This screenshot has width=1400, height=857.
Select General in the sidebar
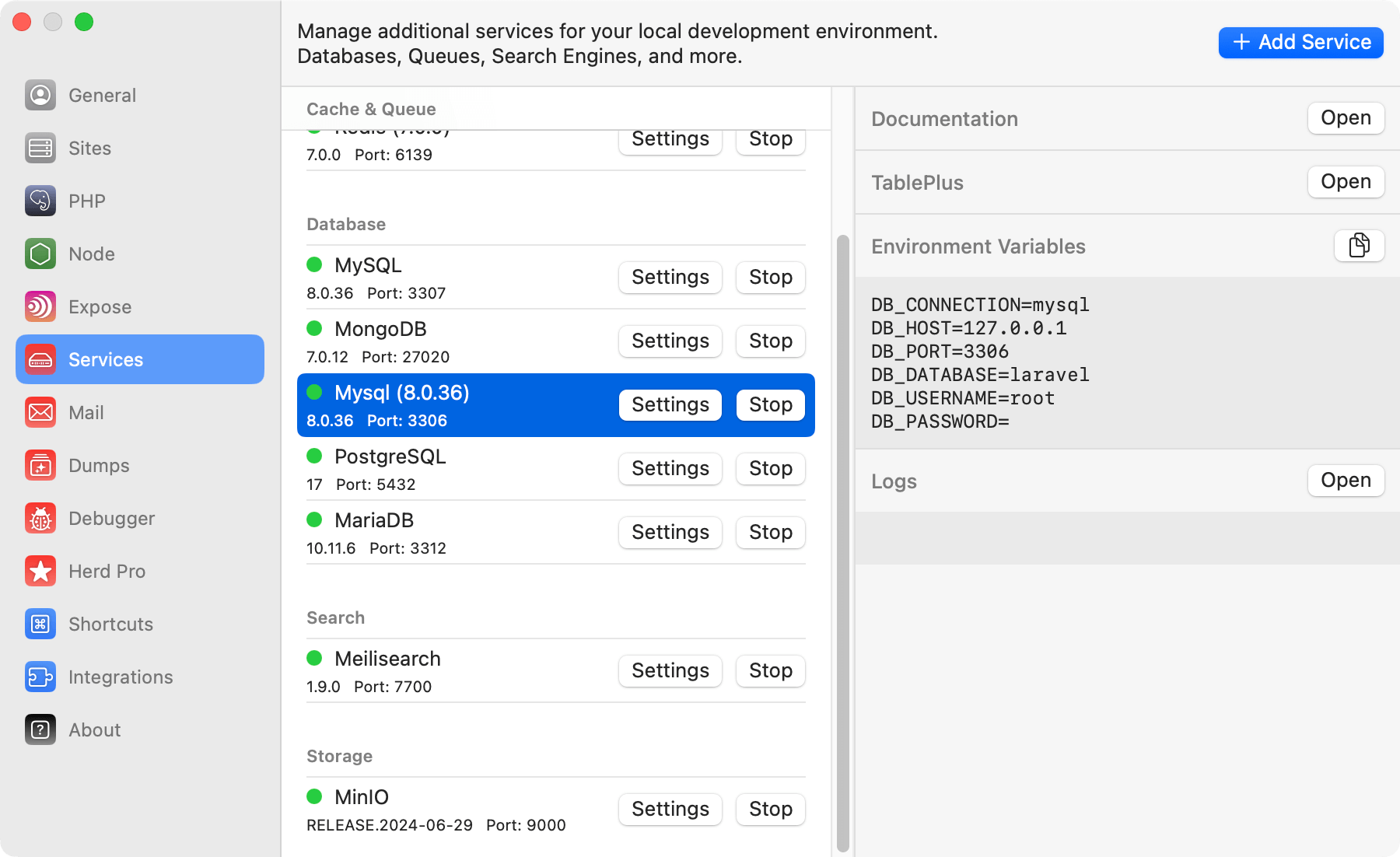coord(102,95)
